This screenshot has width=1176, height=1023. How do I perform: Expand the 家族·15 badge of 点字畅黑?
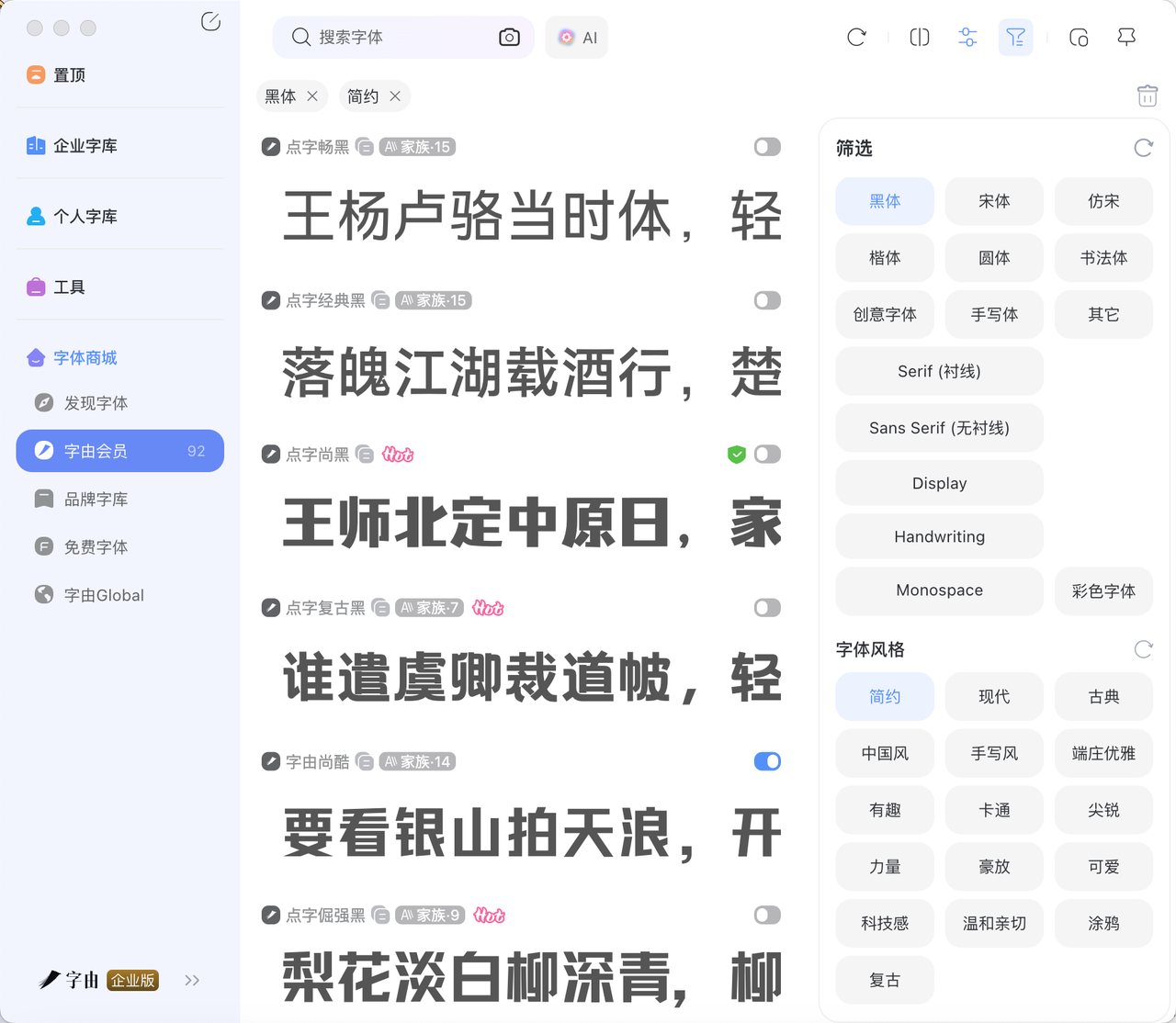pos(418,147)
